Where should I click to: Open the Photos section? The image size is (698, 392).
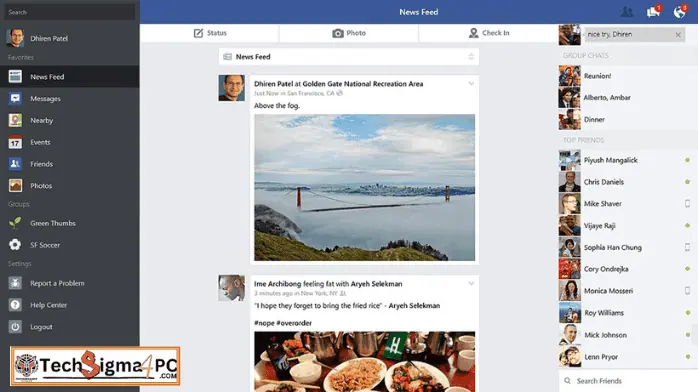pyautogui.click(x=69, y=186)
